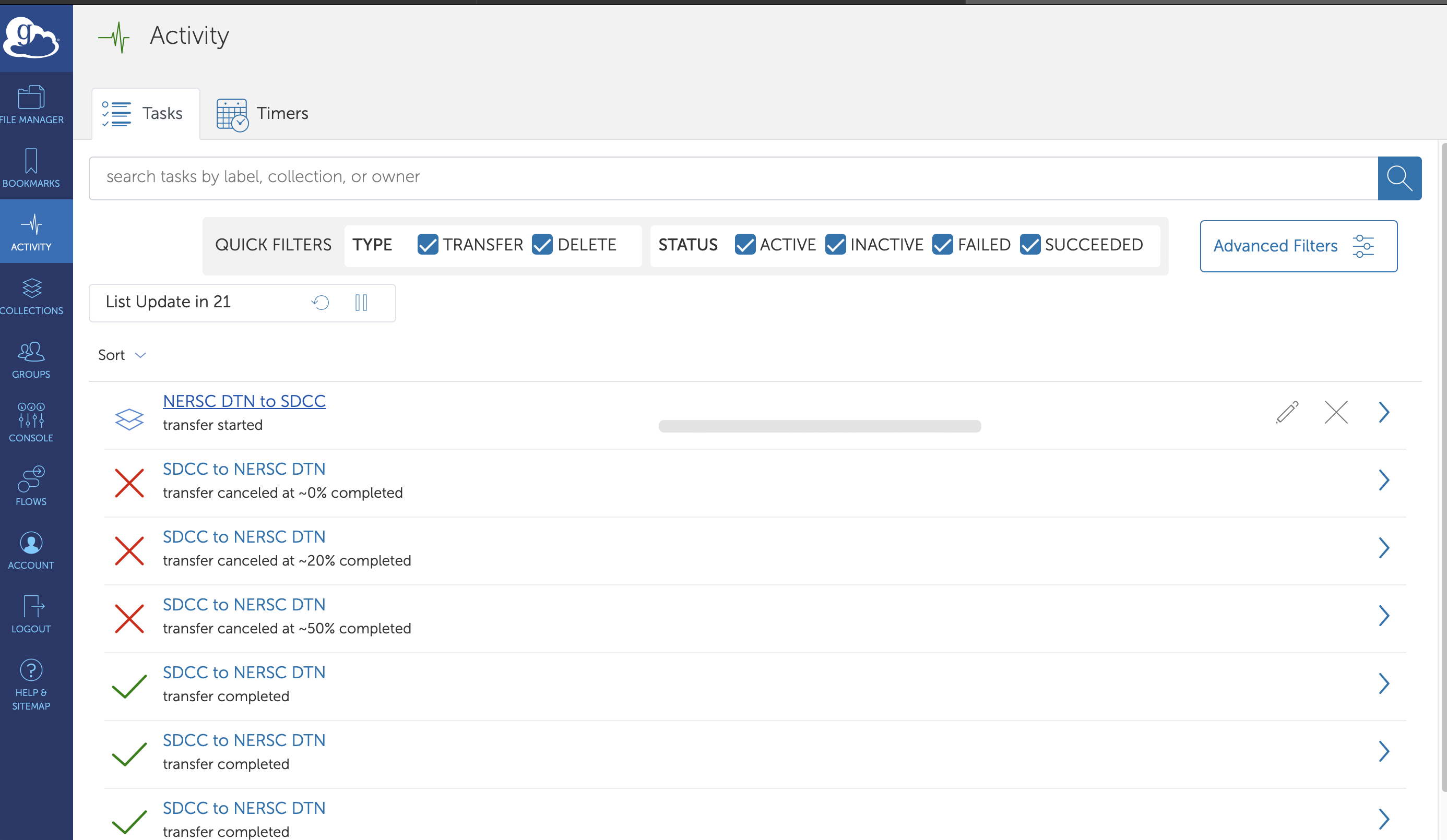
Task: Open Collections in the sidebar
Action: (x=31, y=295)
